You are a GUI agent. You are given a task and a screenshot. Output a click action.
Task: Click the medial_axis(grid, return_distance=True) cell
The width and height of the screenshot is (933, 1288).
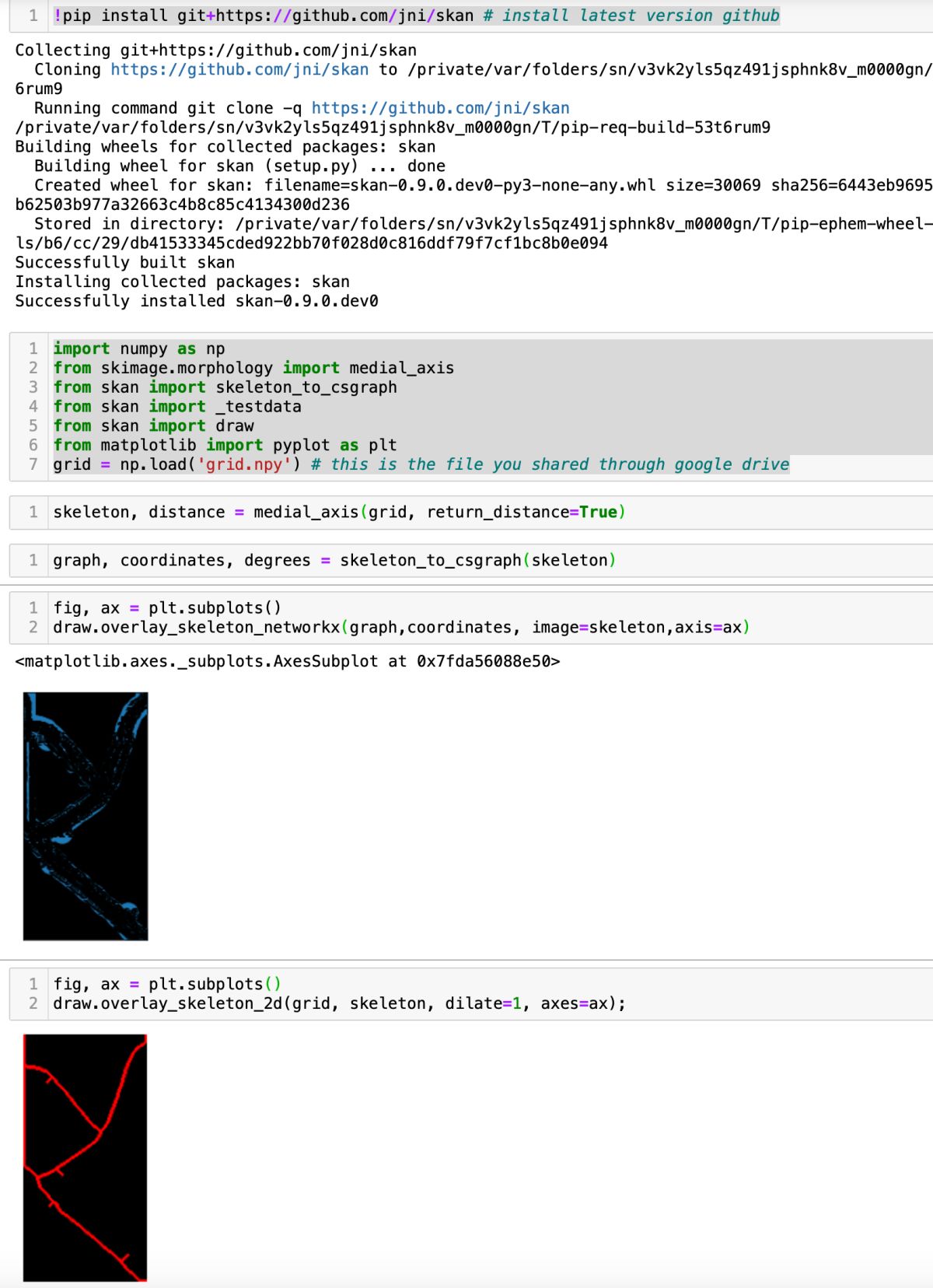[471, 512]
